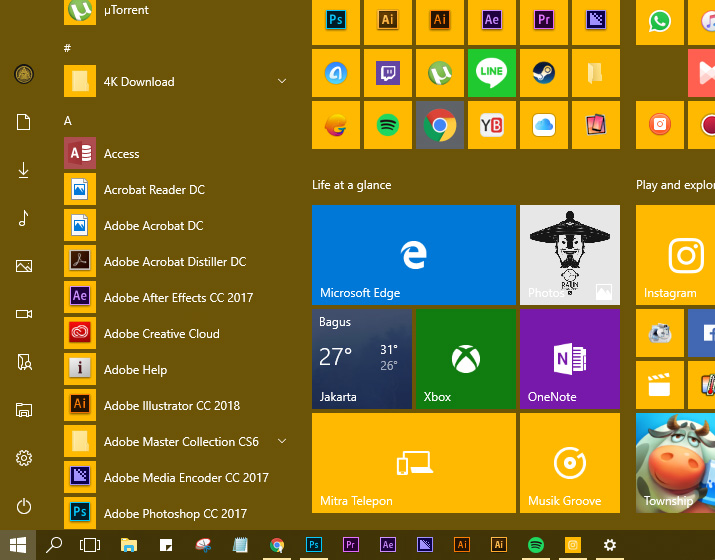The height and width of the screenshot is (560, 715).
Task: Open Adobe Creative Cloud from the list
Action: tap(161, 333)
